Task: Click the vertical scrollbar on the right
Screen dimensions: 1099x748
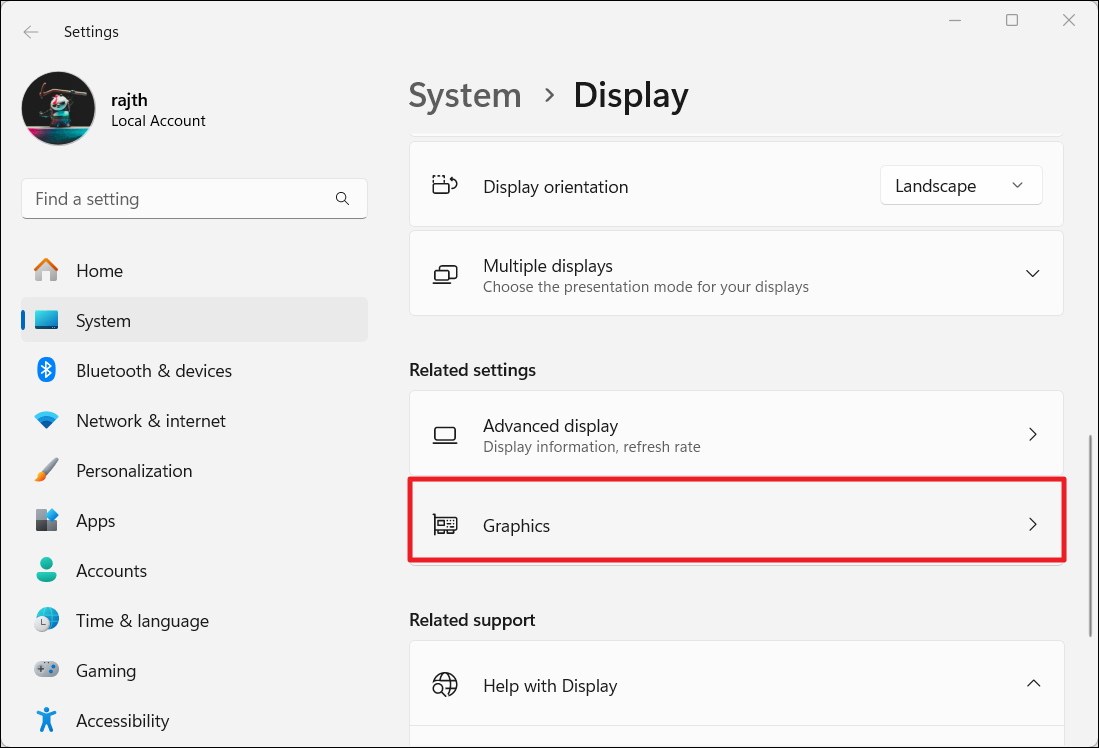Action: [x=1090, y=535]
